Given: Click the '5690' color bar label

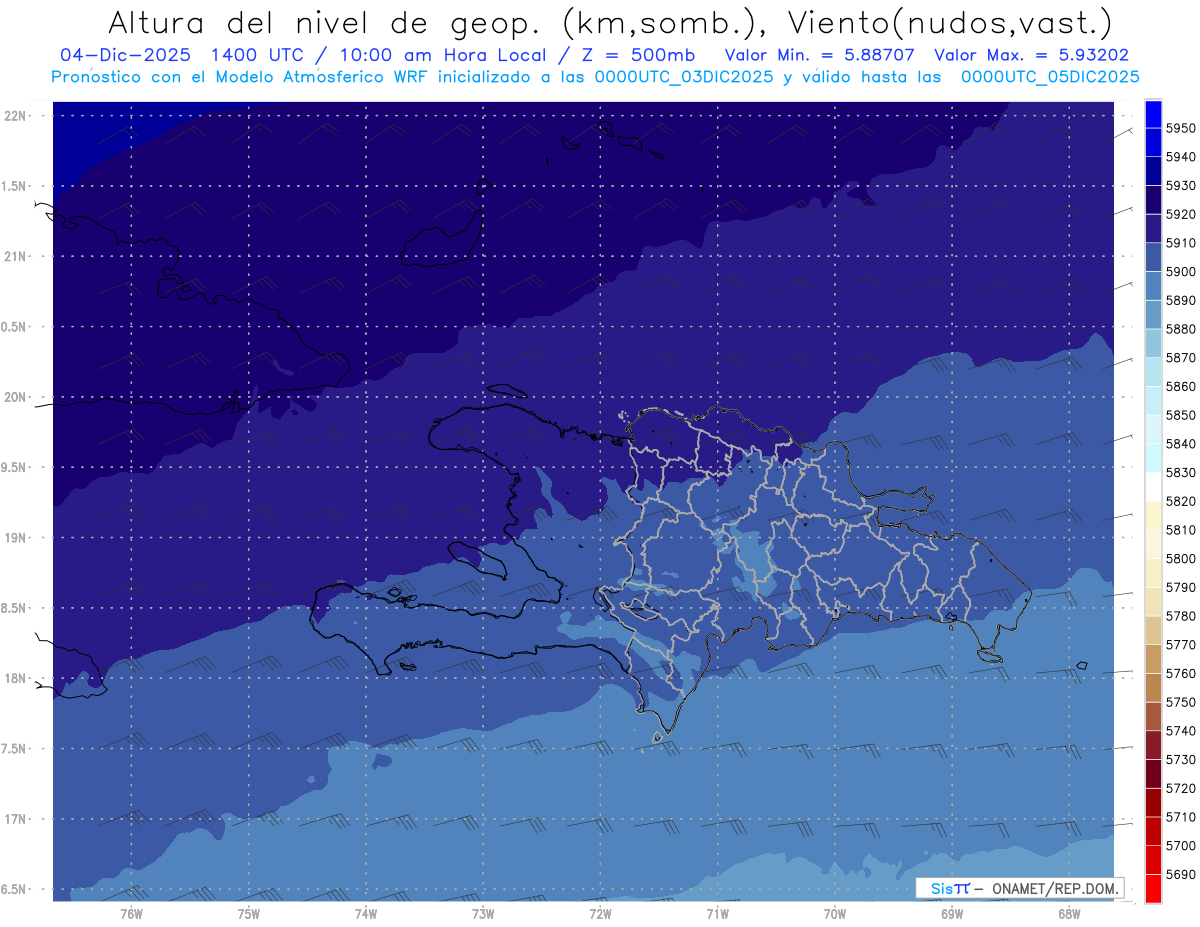Looking at the screenshot, I should pyautogui.click(x=1181, y=874).
